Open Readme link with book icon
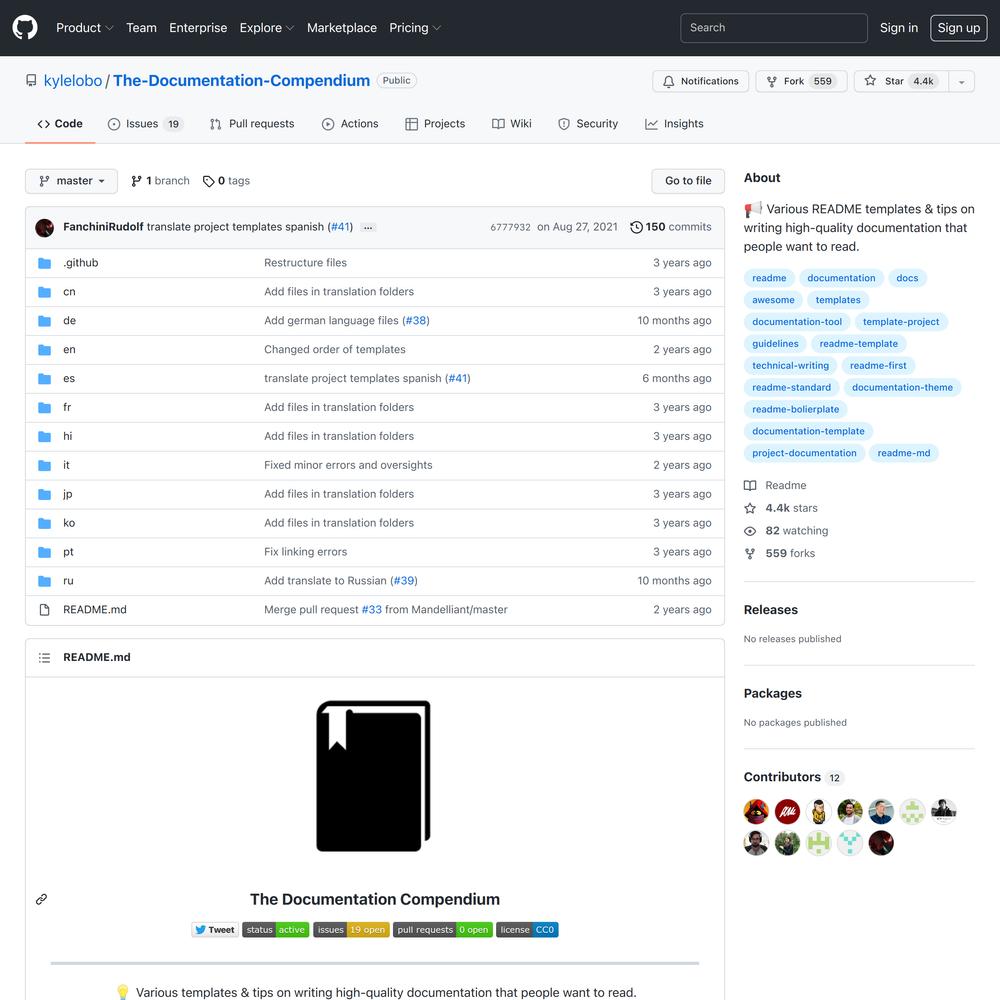The height and width of the screenshot is (1000, 1000). coord(775,485)
